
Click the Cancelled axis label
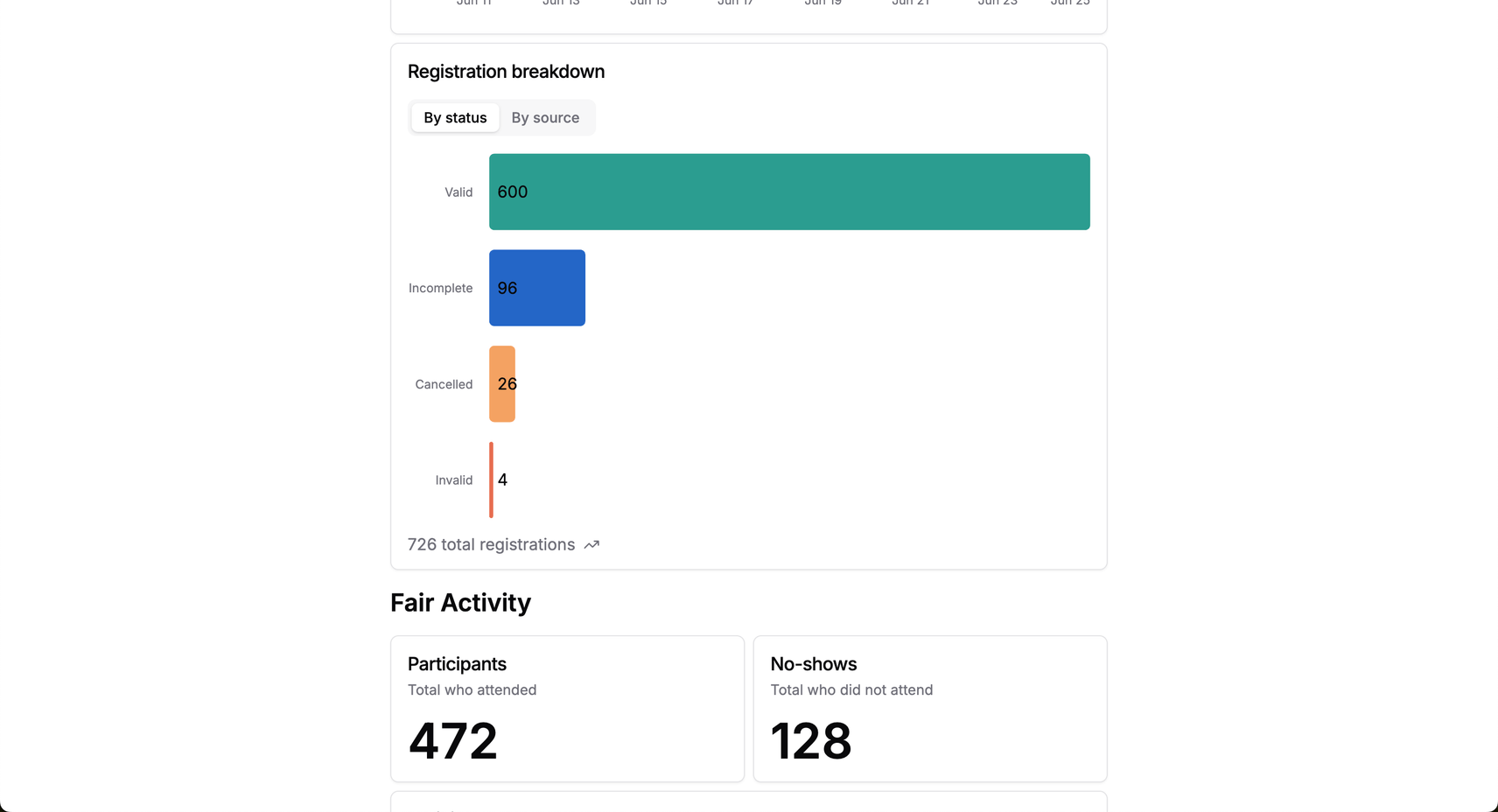[444, 385]
